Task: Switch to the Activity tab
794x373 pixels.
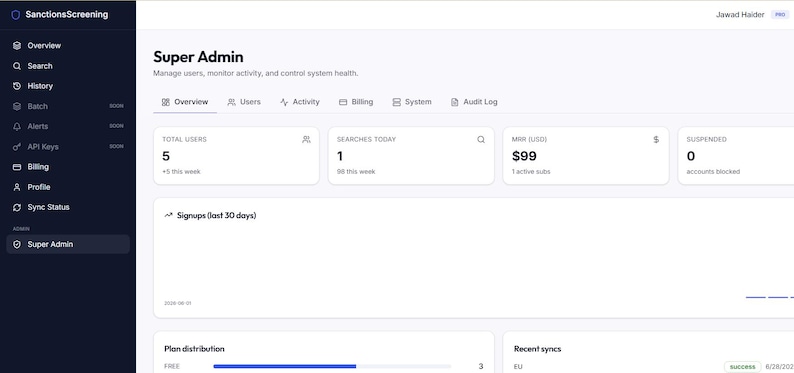Action: coord(300,102)
